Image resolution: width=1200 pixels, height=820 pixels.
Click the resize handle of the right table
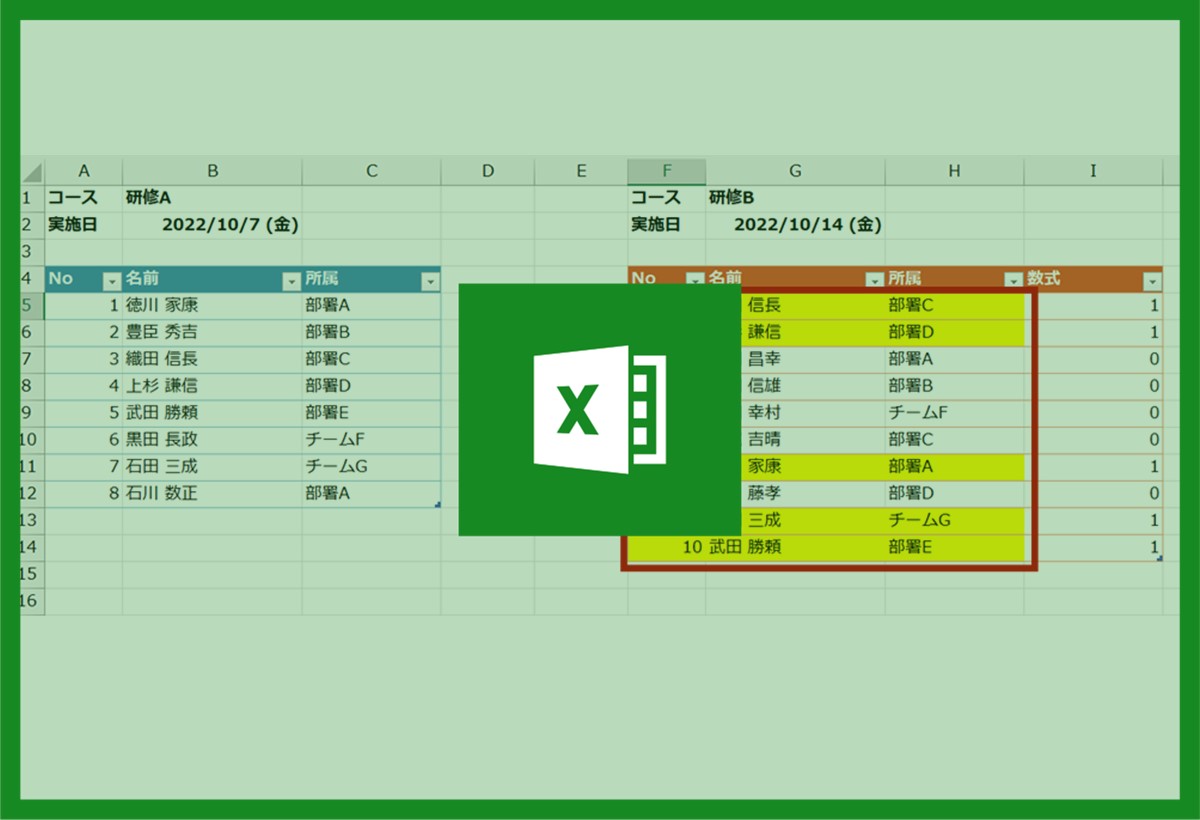tap(1158, 558)
